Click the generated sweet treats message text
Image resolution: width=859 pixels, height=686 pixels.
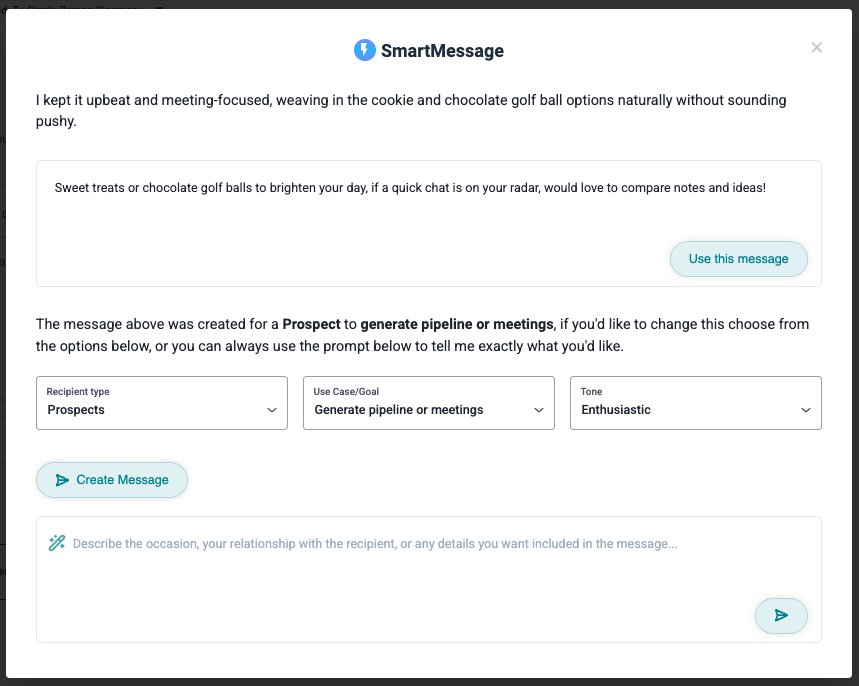tap(410, 187)
